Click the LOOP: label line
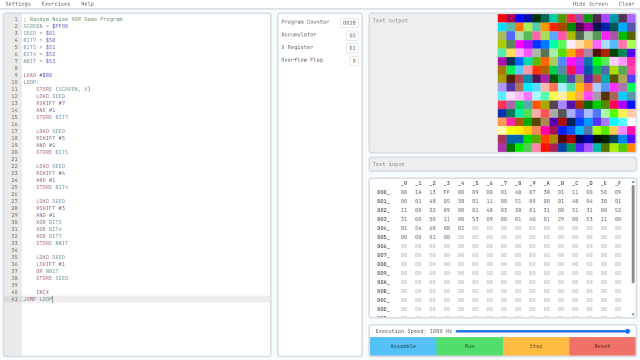Screen dimensions: 640x360 point(31,82)
